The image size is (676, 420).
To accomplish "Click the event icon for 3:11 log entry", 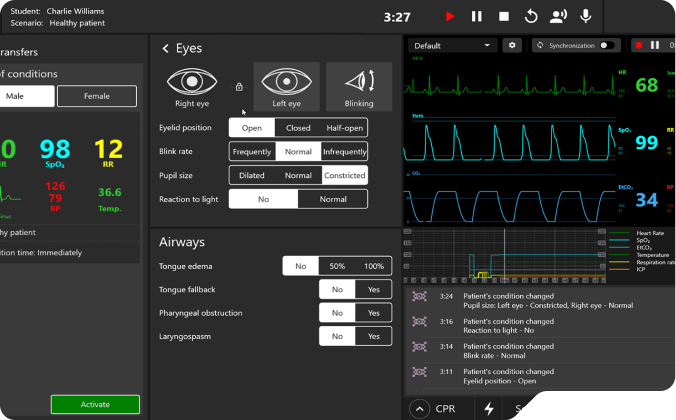I will pyautogui.click(x=419, y=371).
